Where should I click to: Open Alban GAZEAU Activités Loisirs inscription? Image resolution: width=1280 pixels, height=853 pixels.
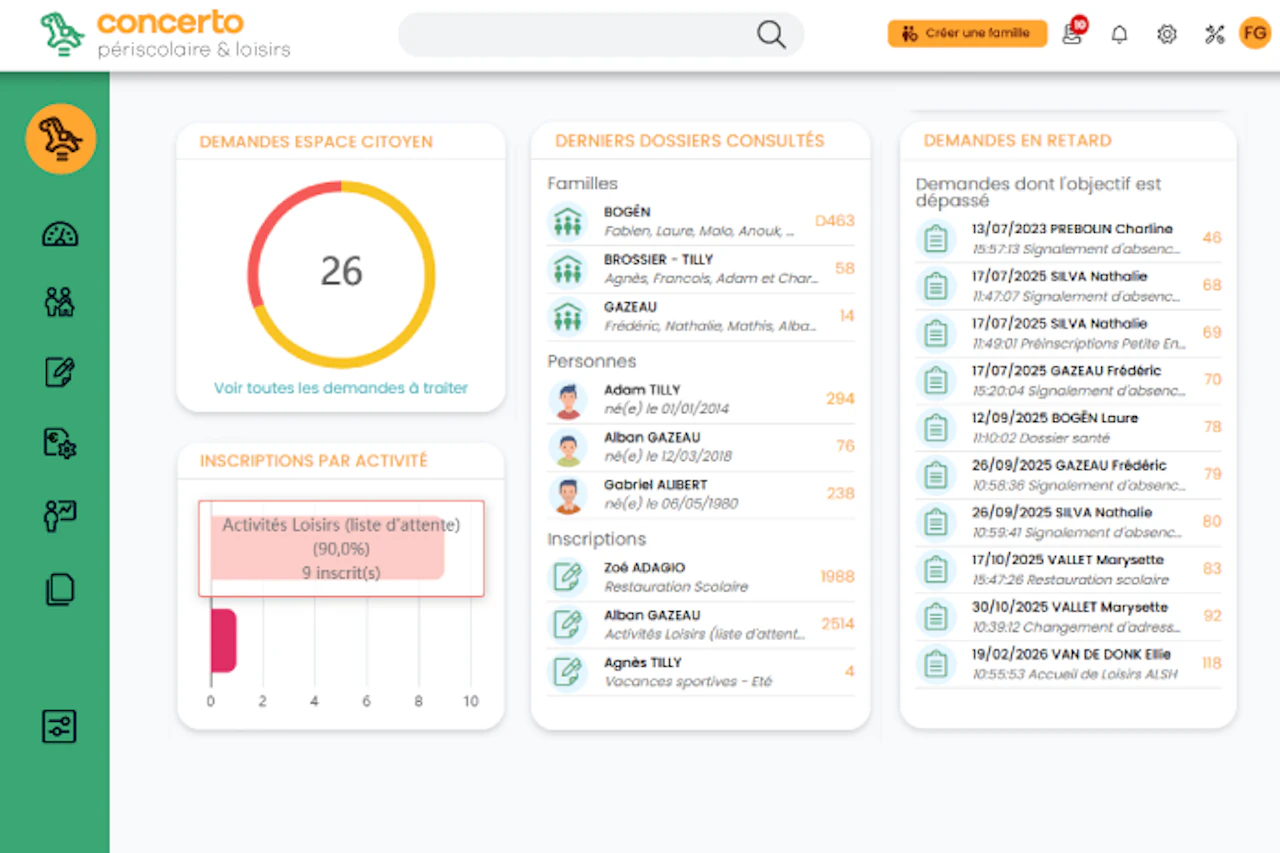coord(701,625)
